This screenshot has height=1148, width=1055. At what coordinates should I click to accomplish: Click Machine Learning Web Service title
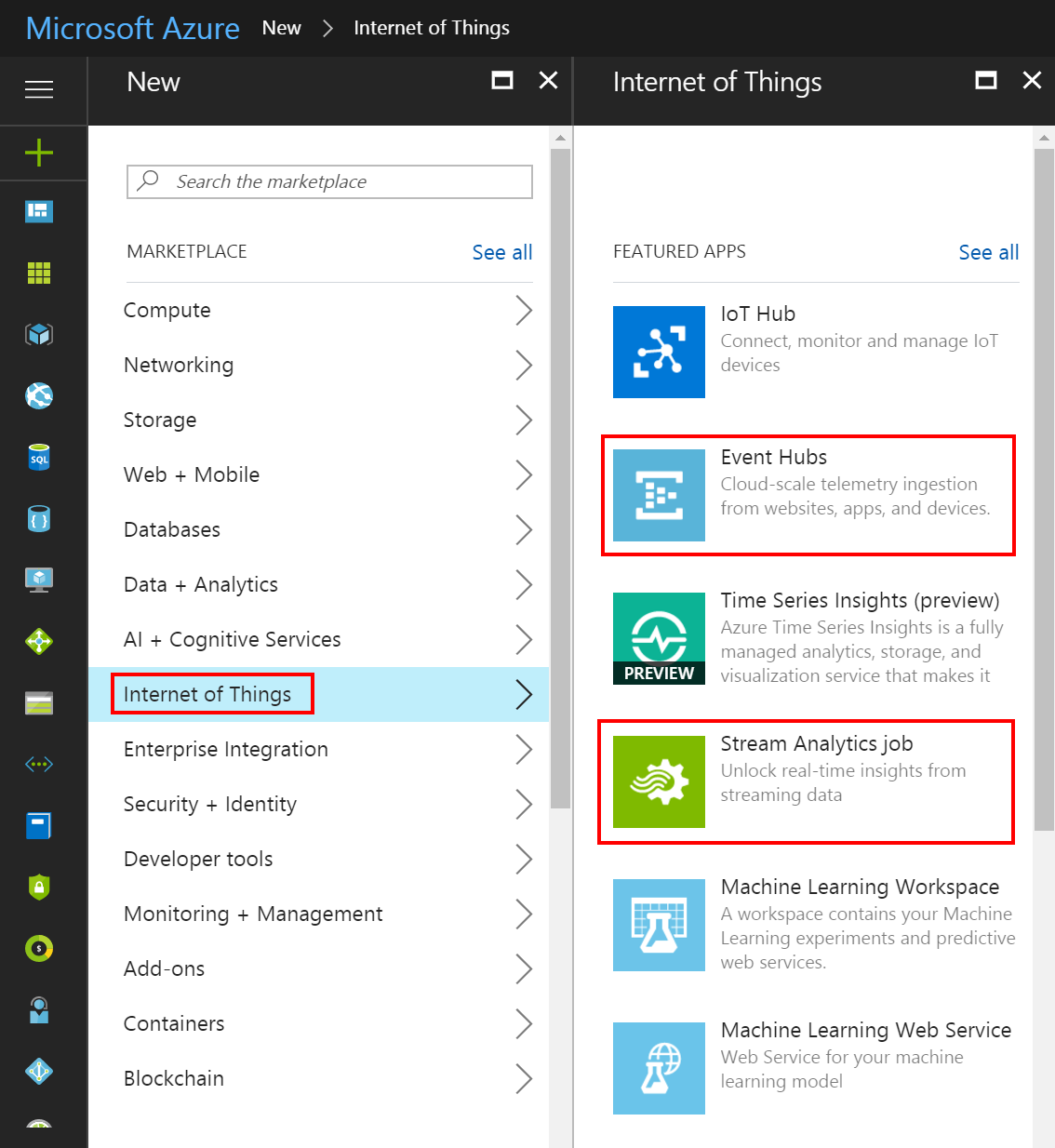click(866, 1030)
